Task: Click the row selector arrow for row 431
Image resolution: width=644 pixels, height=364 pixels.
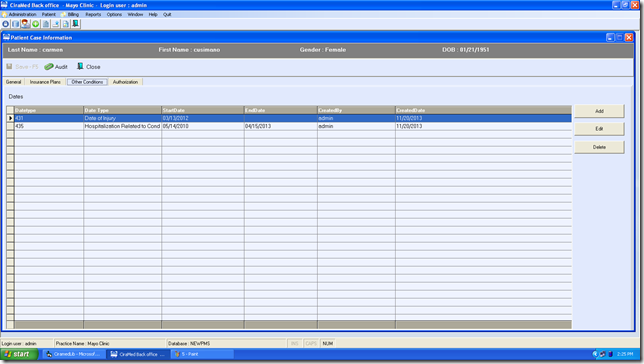Action: [10, 118]
